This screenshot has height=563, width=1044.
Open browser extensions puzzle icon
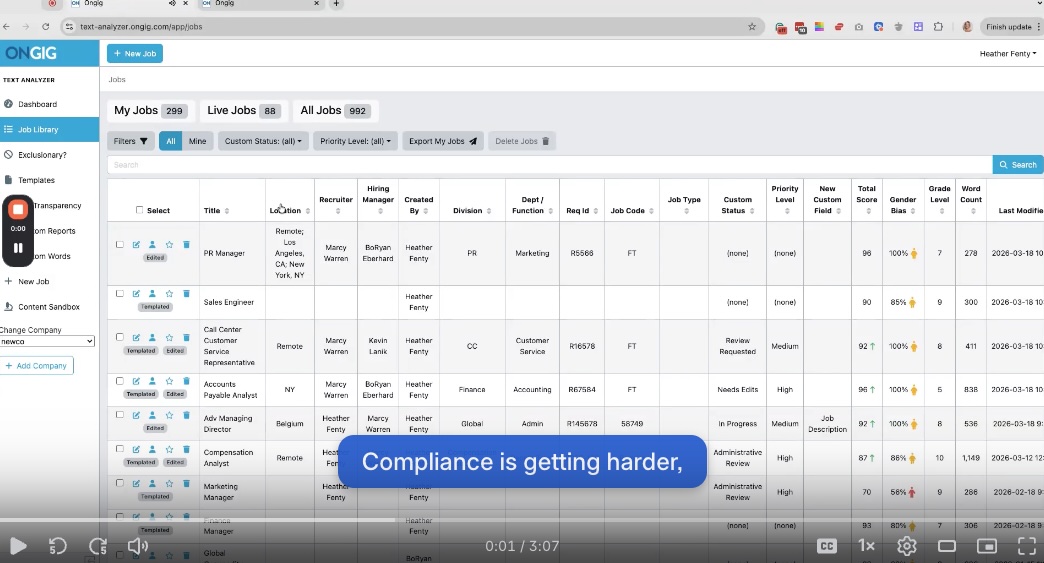tap(938, 27)
